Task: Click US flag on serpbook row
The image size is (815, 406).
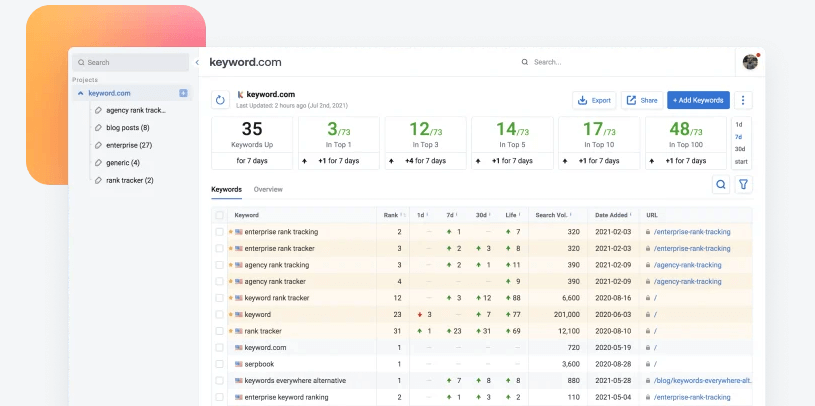Action: click(x=239, y=364)
